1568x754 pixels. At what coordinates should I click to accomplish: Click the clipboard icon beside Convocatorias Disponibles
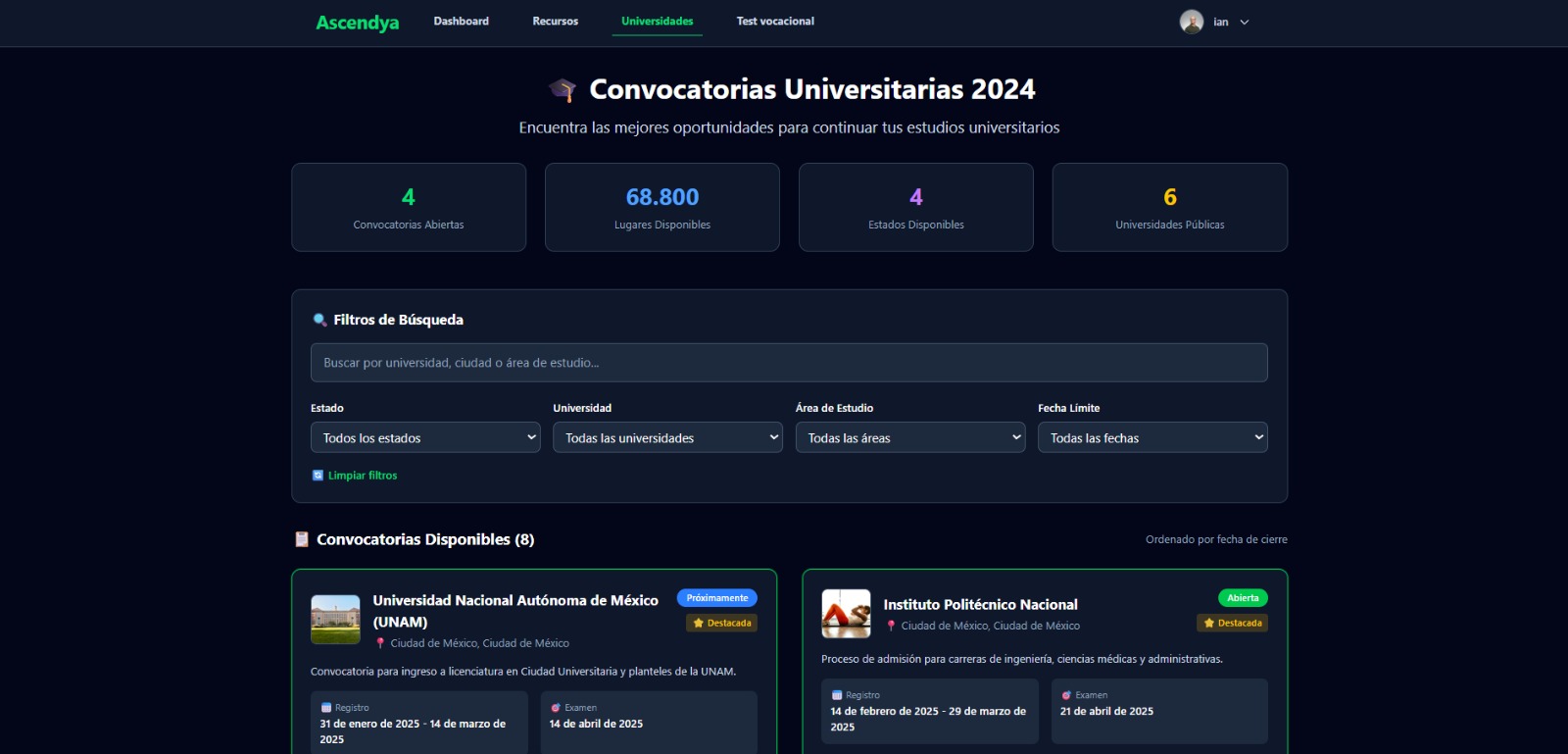coord(302,539)
